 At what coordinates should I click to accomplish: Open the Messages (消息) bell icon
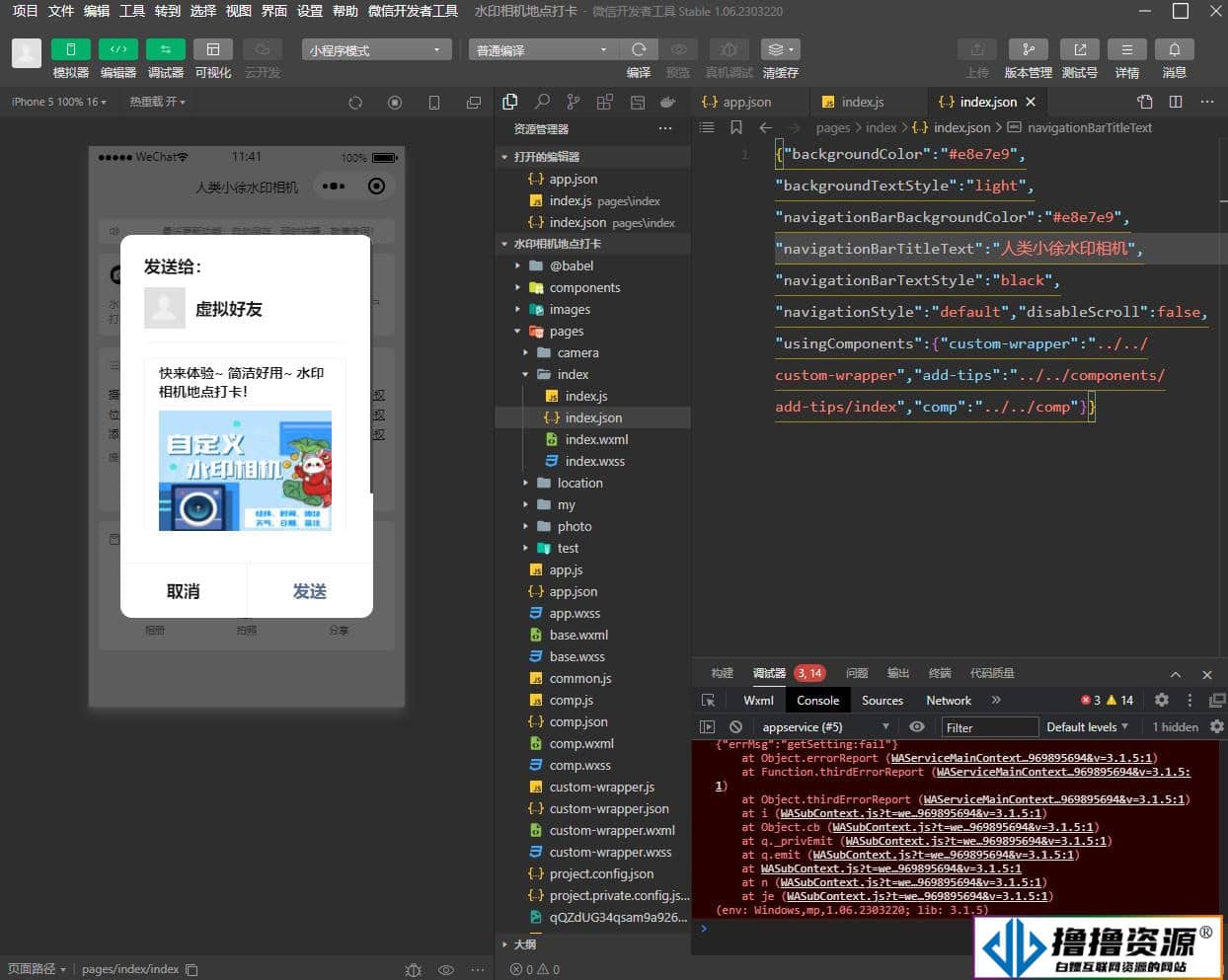[x=1175, y=49]
